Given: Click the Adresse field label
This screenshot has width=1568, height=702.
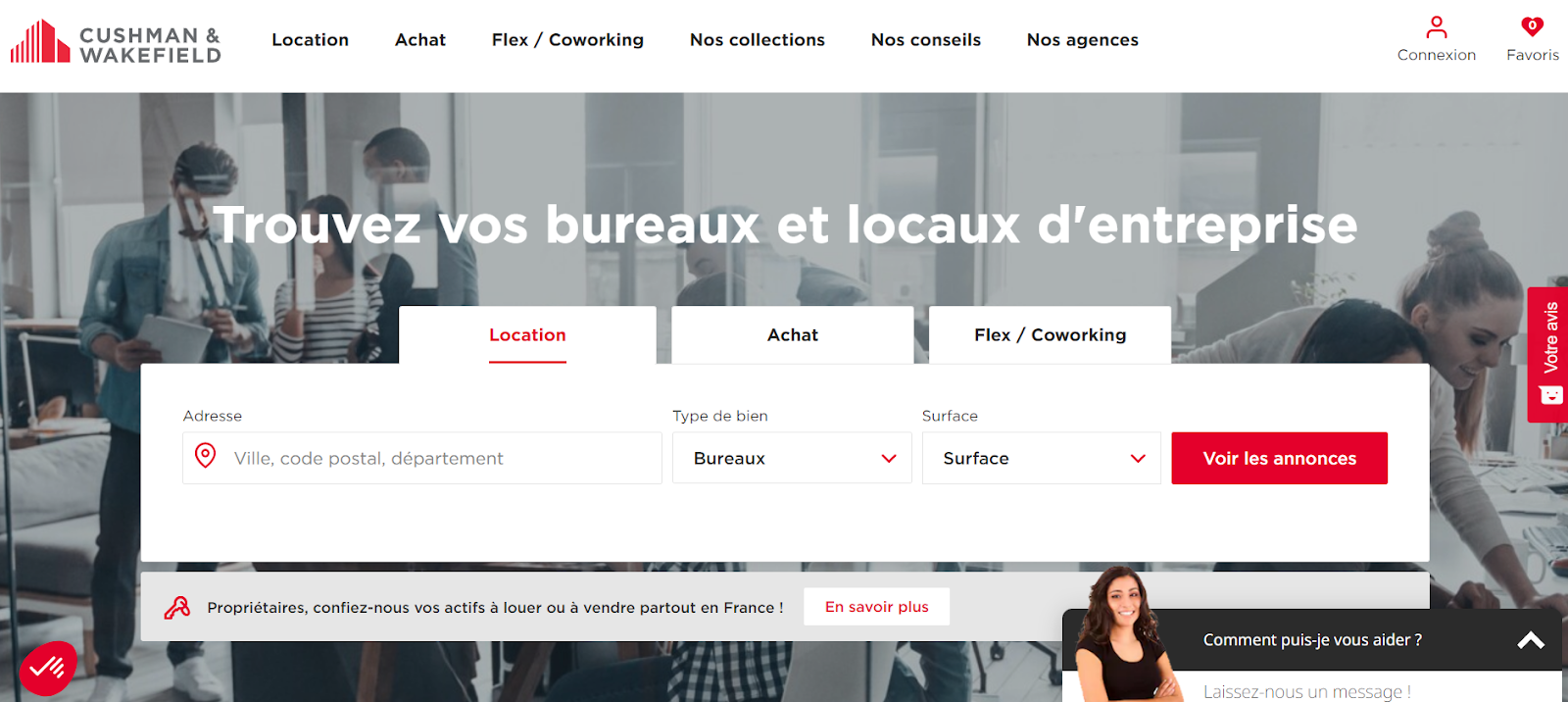Looking at the screenshot, I should pyautogui.click(x=213, y=416).
